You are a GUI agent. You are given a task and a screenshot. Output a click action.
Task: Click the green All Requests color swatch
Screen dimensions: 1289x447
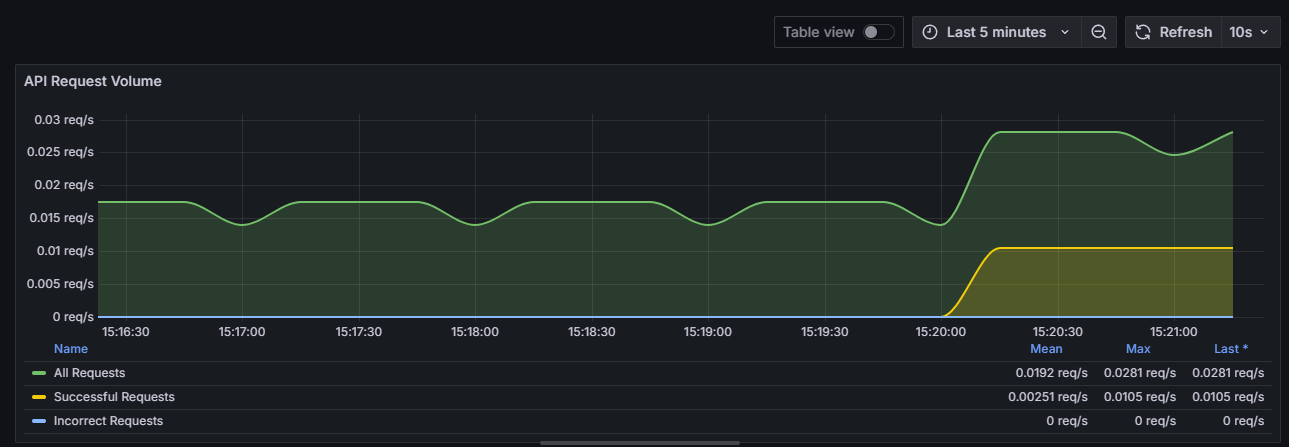(39, 373)
